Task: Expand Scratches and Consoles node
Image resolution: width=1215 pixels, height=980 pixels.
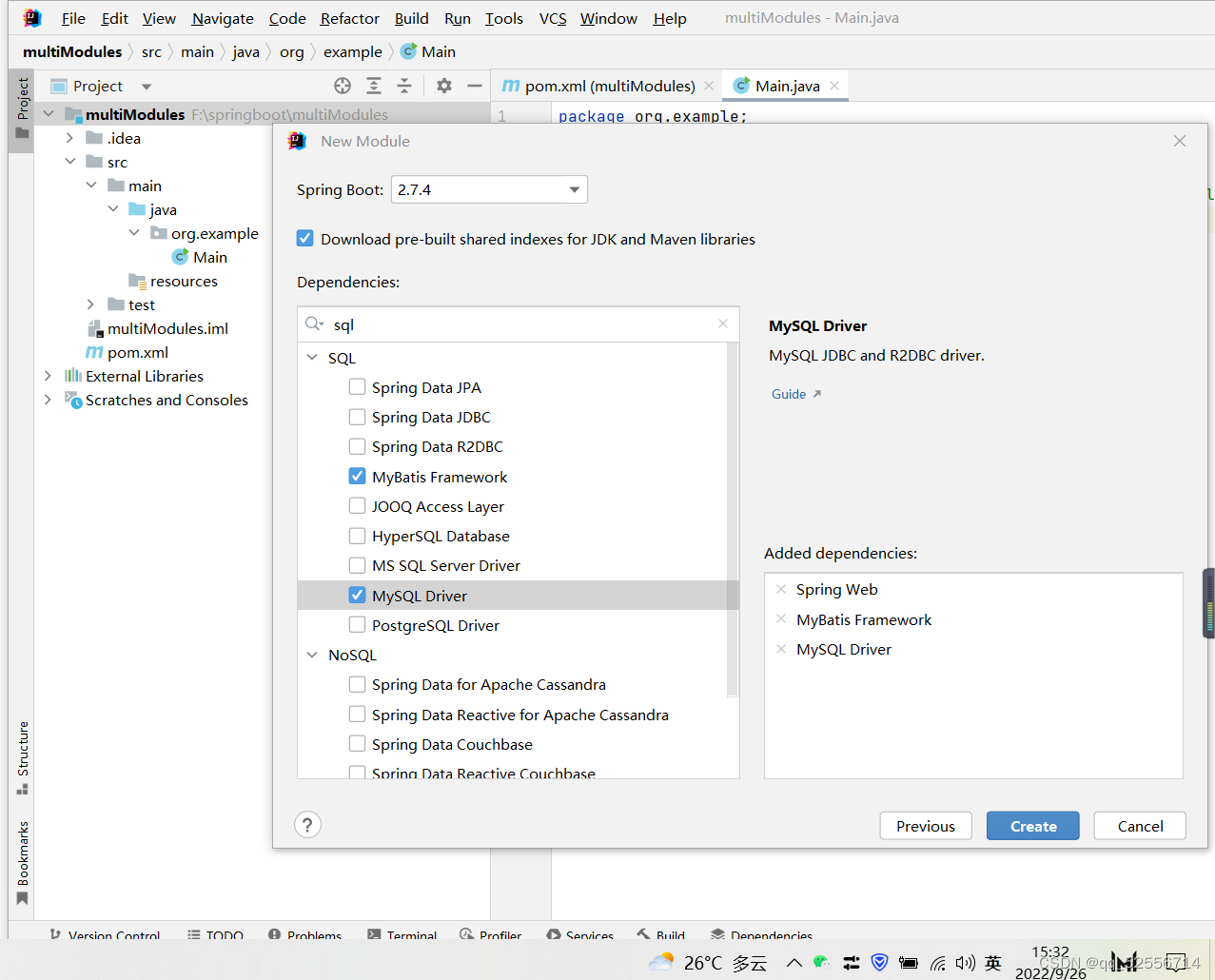Action: pyautogui.click(x=48, y=400)
